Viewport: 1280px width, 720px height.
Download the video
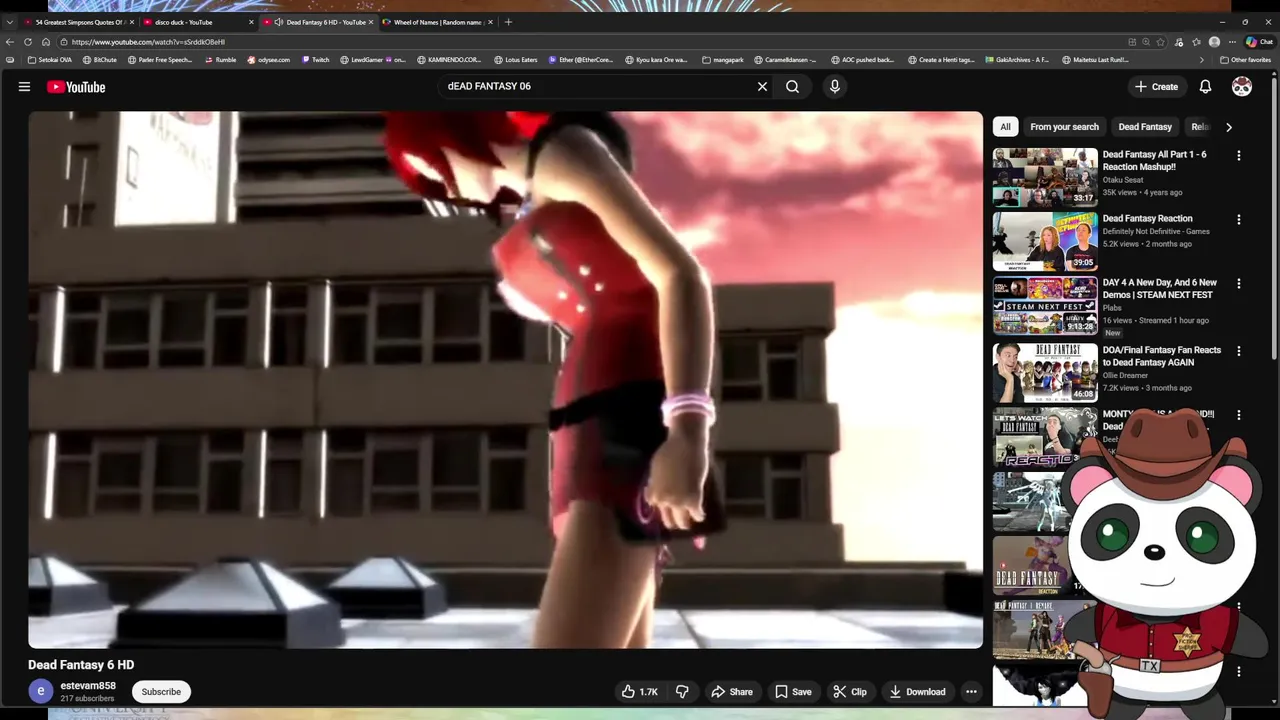point(918,692)
